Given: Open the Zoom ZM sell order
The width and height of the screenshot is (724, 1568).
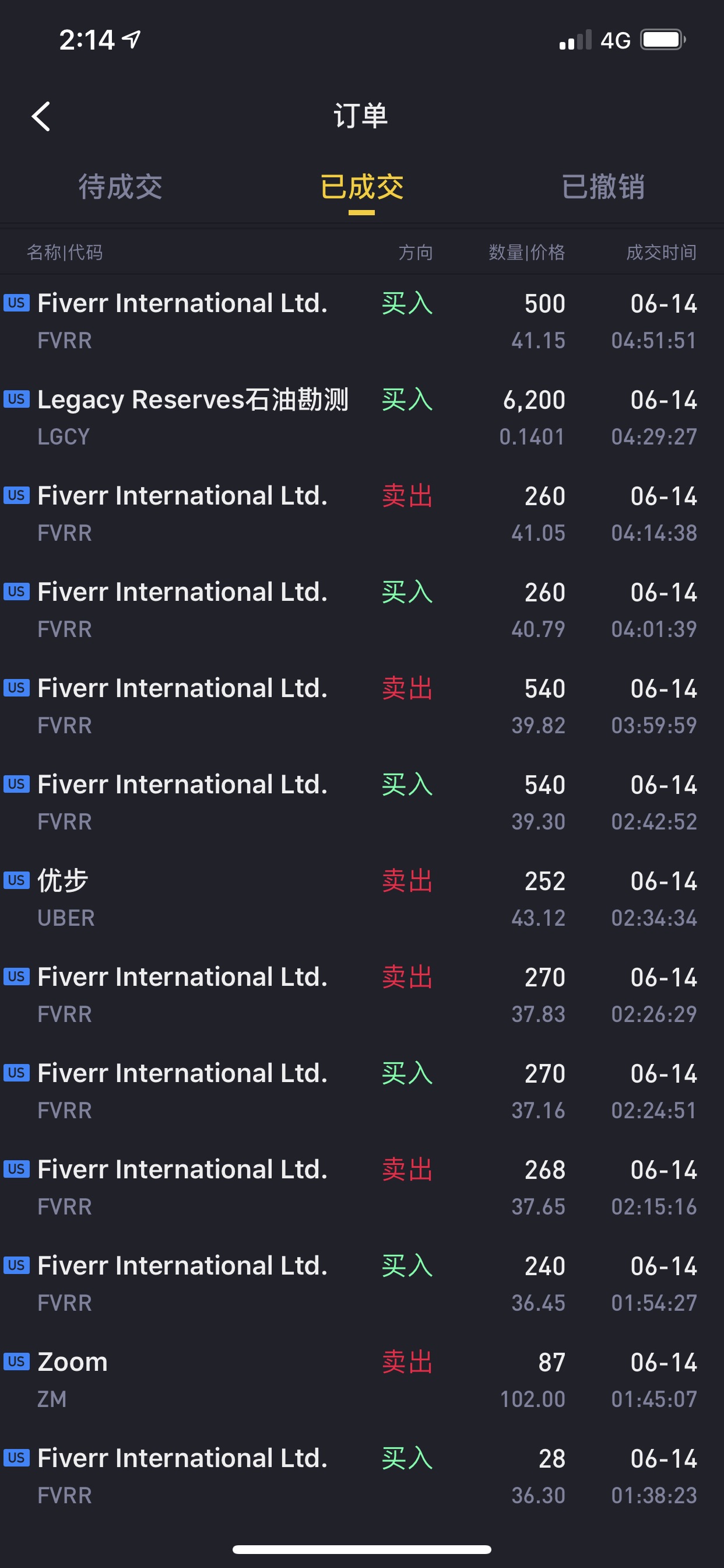Looking at the screenshot, I should pyautogui.click(x=362, y=1380).
